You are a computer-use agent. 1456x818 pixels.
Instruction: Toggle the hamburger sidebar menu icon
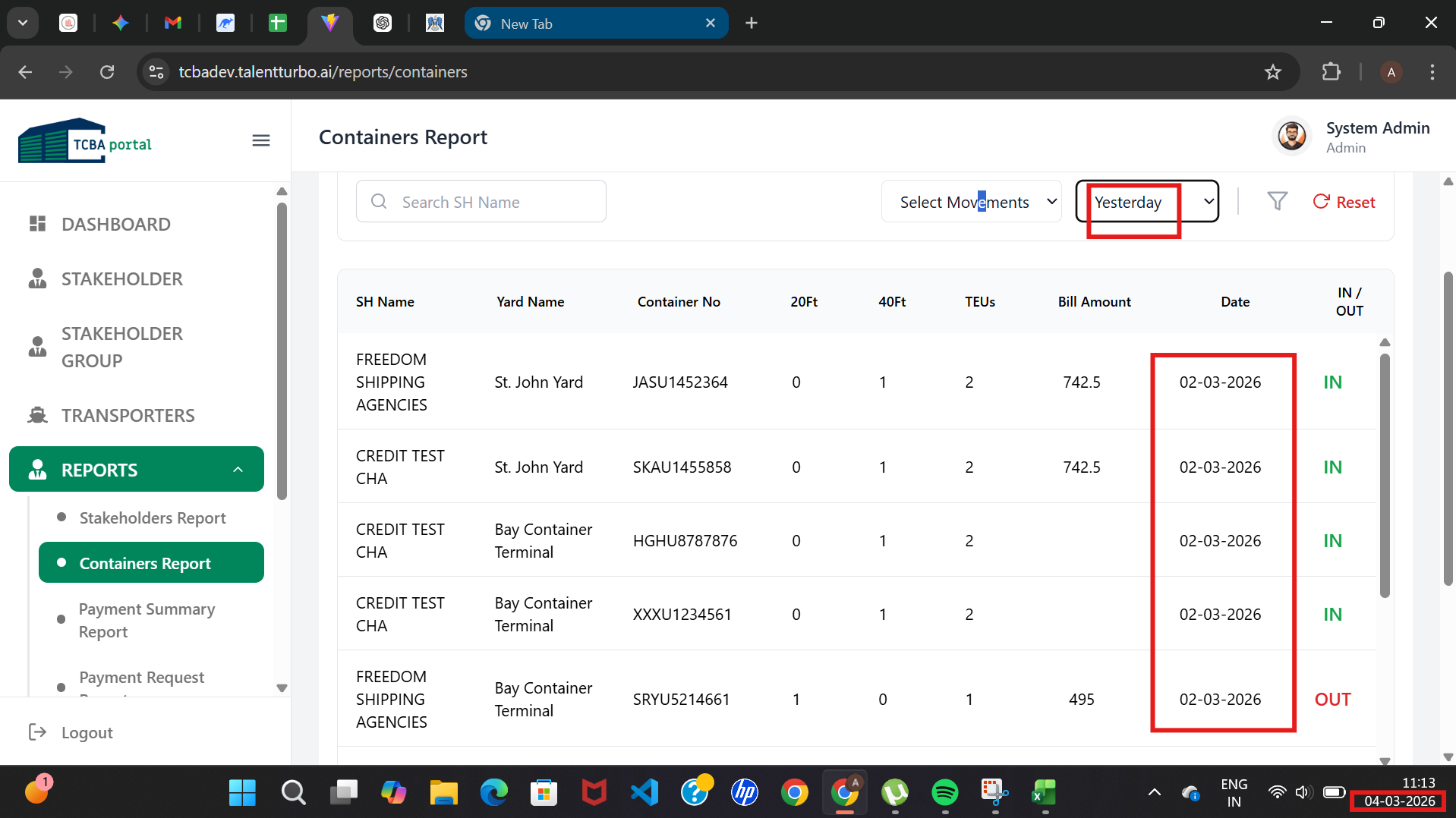[260, 140]
